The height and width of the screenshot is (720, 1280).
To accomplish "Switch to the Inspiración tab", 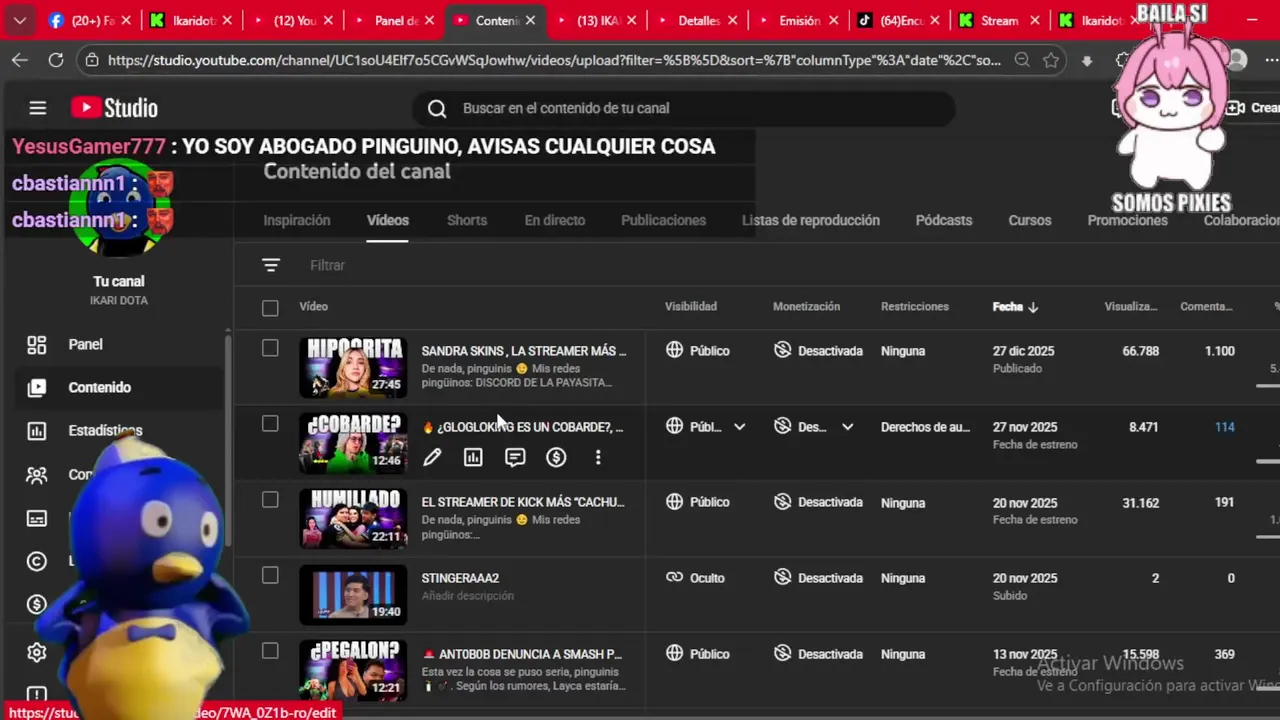I will pos(296,220).
